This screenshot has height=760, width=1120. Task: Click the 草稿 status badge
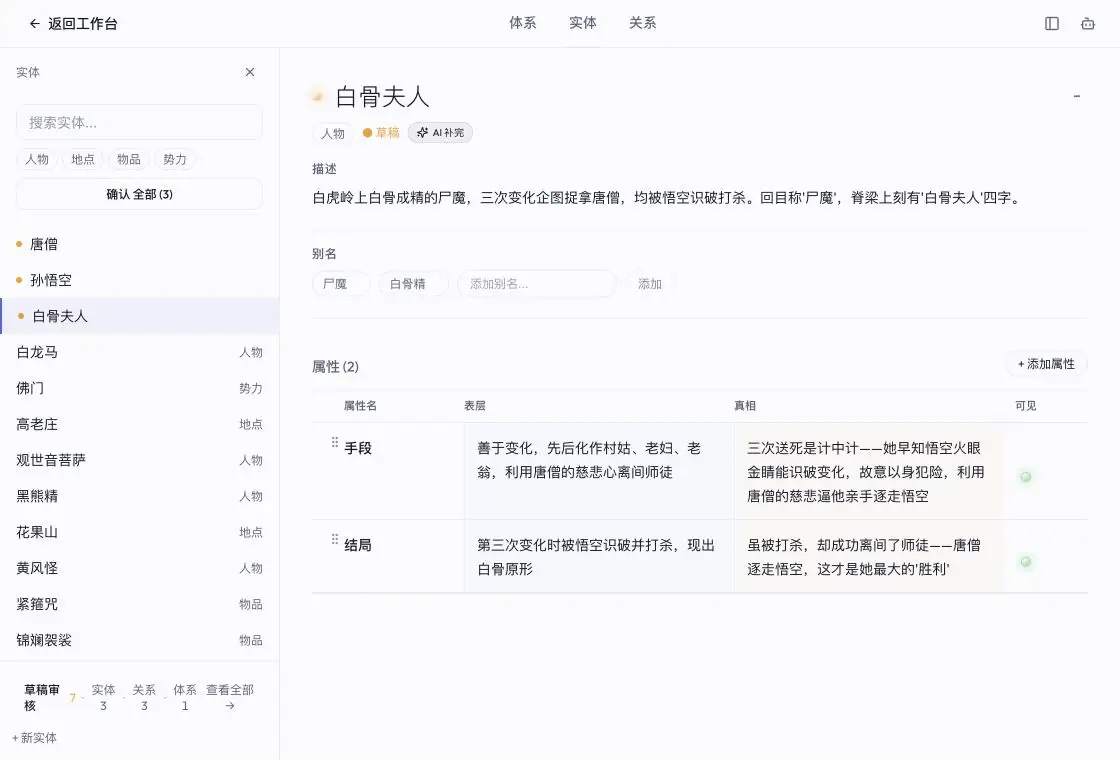click(x=381, y=133)
